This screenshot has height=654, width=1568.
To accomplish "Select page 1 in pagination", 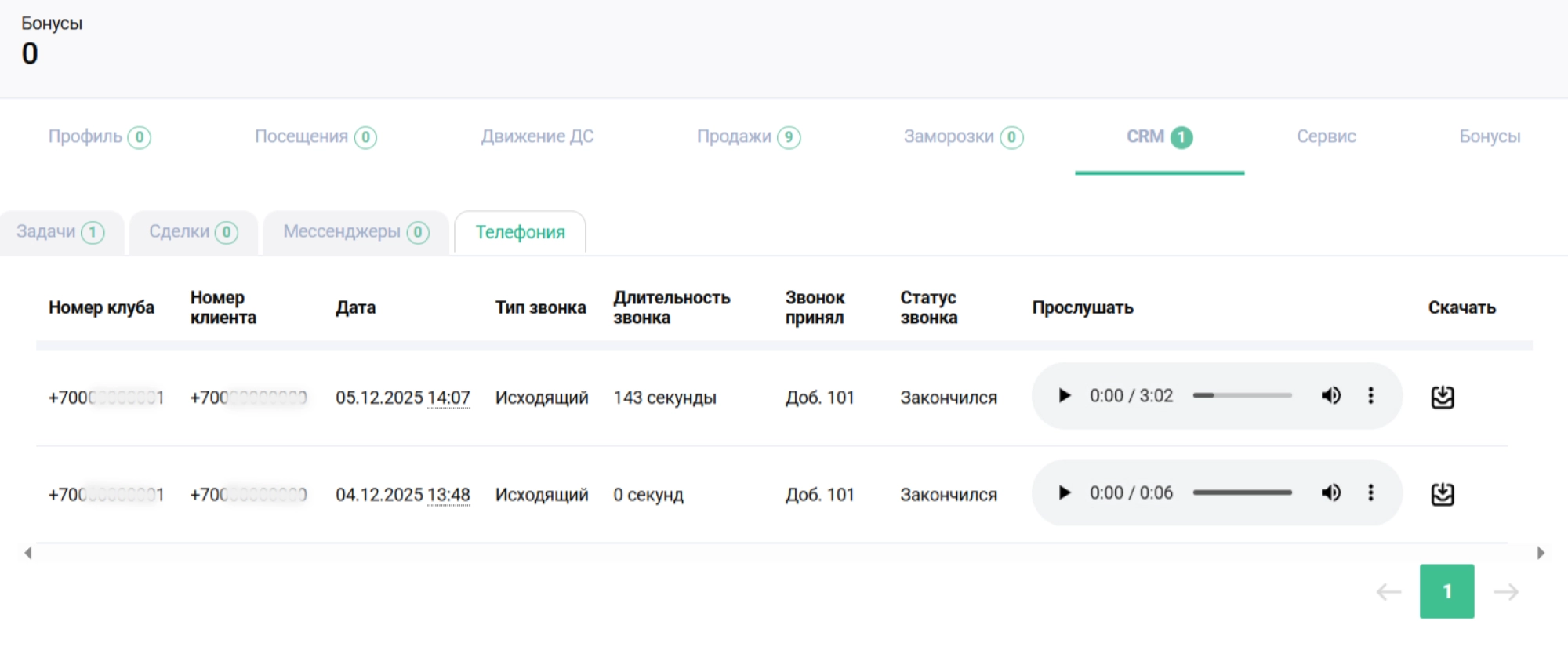I will tap(1447, 591).
